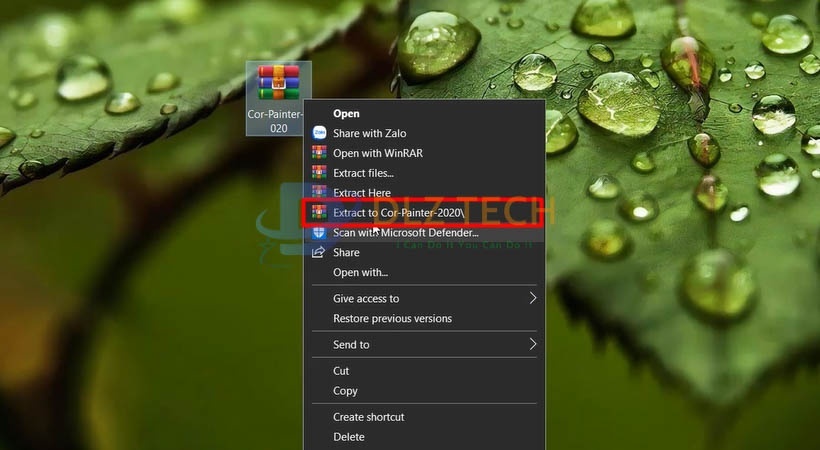
Task: Choose Share with Zalo
Action: (x=424, y=133)
